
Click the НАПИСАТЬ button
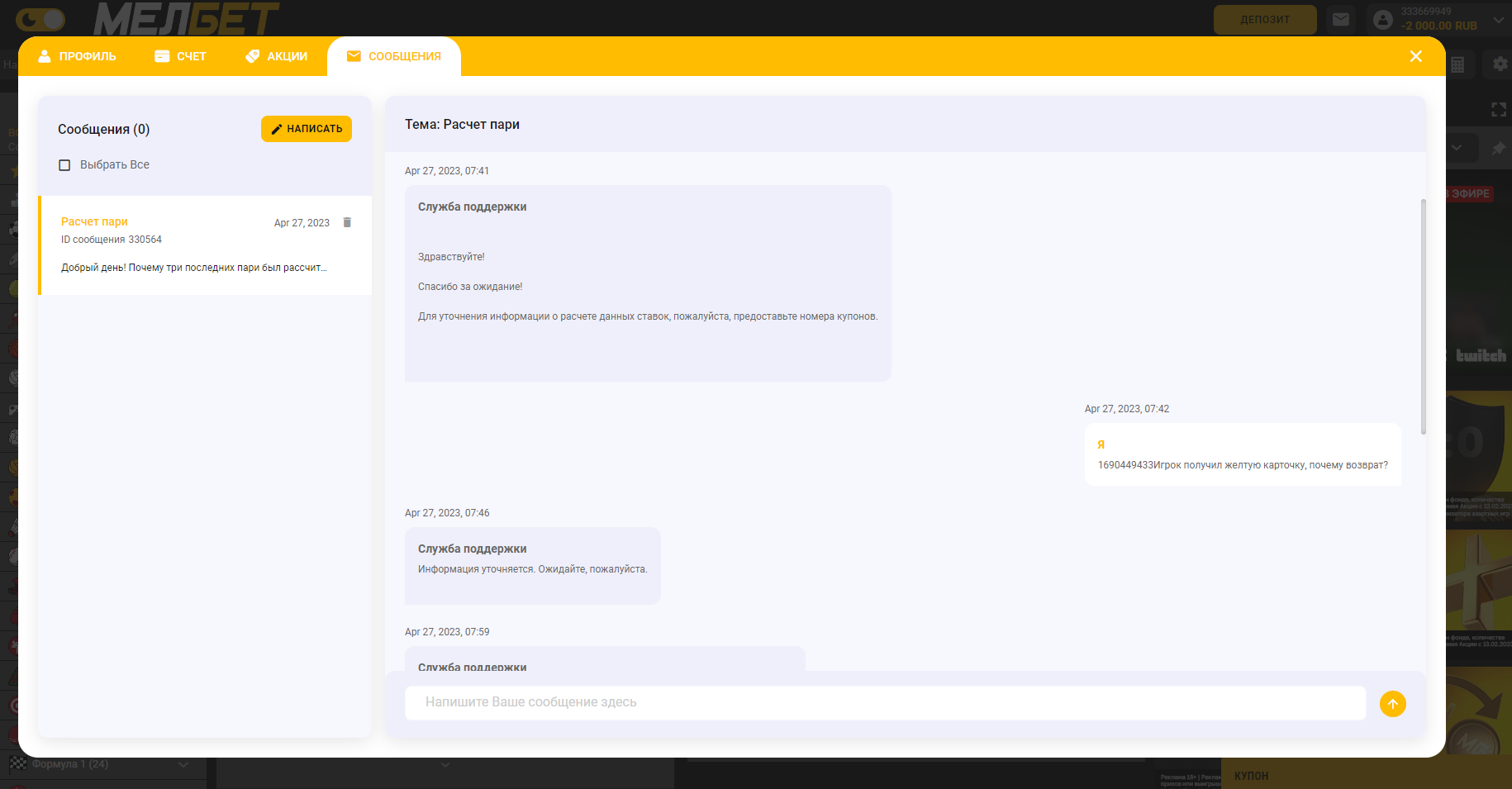[x=307, y=129]
